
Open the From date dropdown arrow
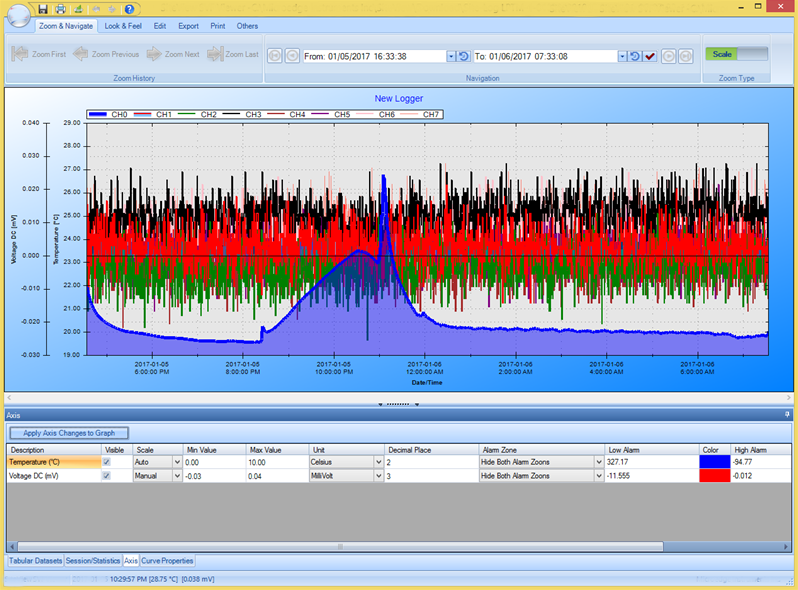coord(451,57)
